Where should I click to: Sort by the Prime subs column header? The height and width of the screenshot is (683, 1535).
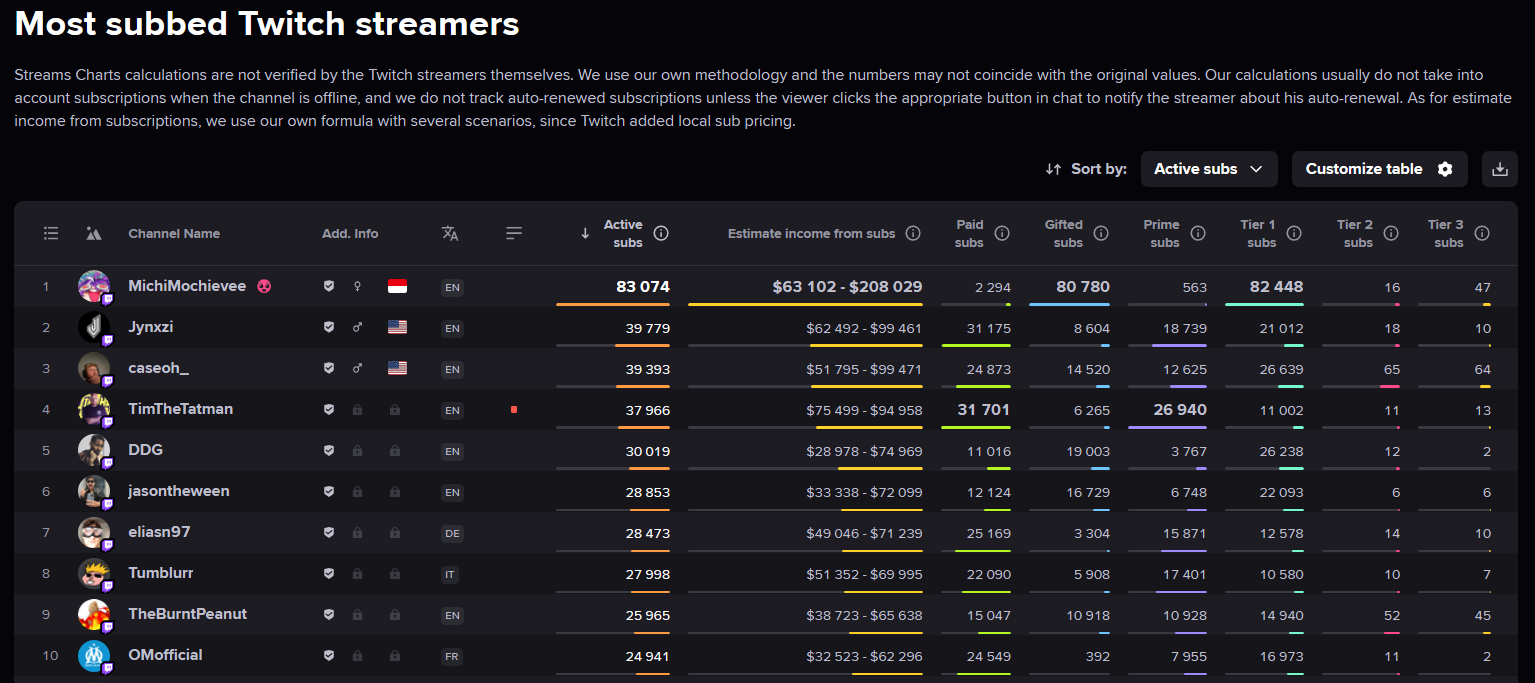point(1162,233)
